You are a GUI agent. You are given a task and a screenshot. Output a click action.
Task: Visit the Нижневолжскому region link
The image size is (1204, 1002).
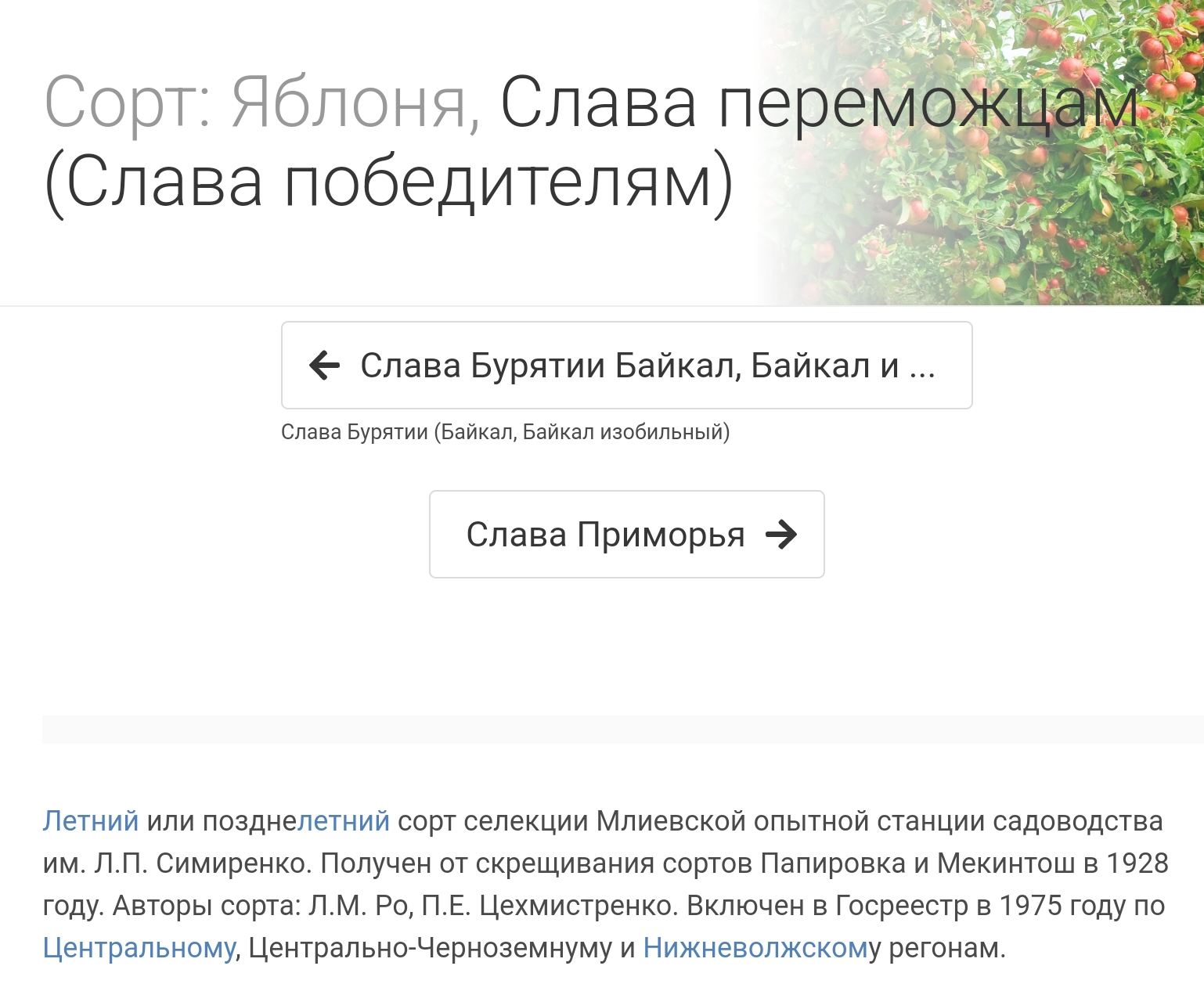pos(755,947)
